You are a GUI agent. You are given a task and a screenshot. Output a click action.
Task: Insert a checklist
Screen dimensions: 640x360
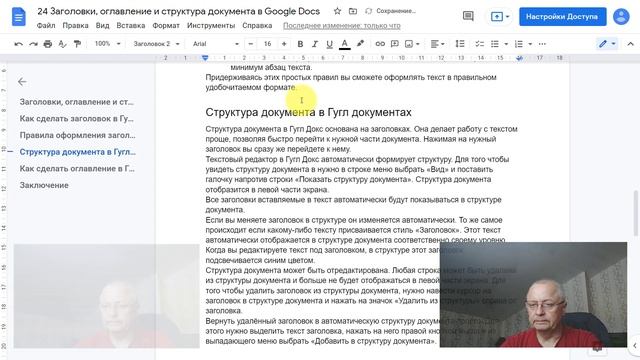click(x=479, y=44)
